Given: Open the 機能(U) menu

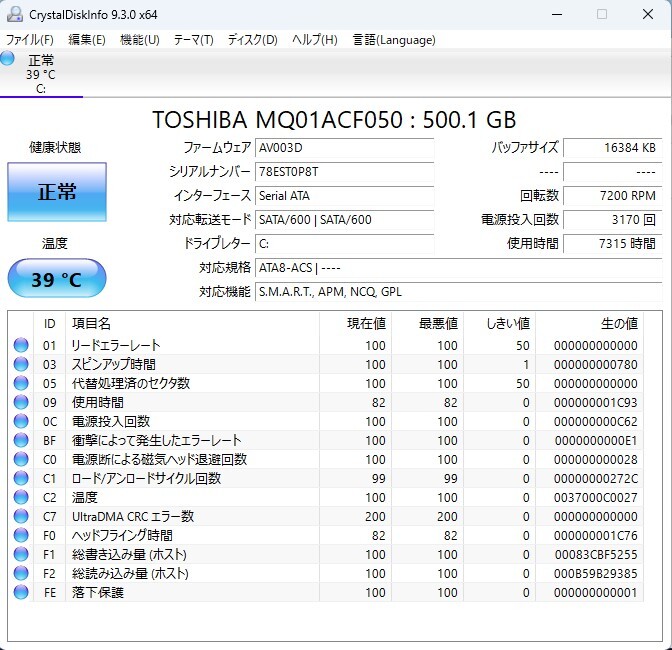Looking at the screenshot, I should 139,40.
